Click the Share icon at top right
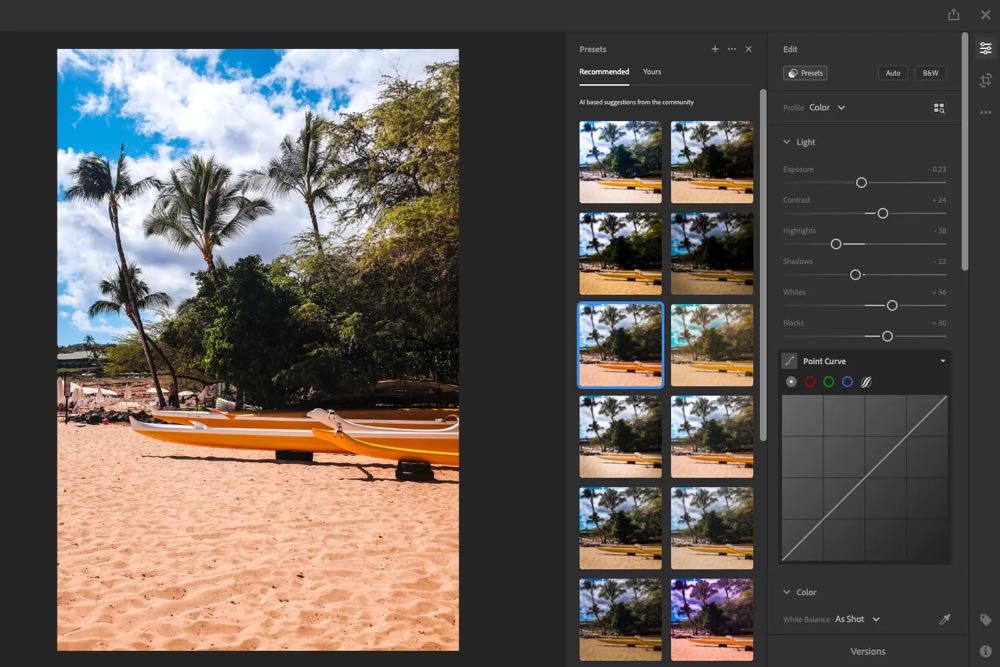 [953, 14]
